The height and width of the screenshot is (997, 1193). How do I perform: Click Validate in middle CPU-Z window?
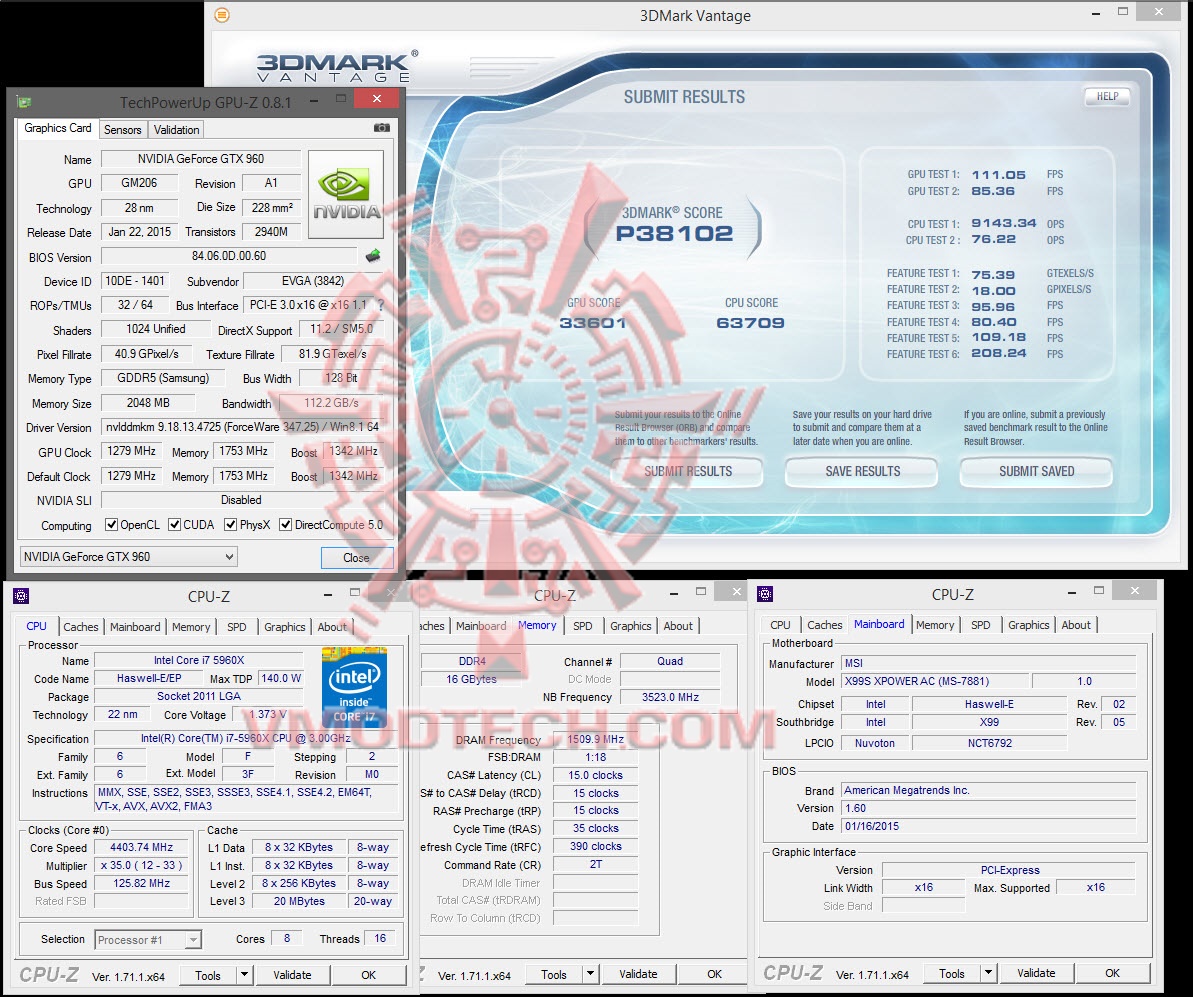click(x=638, y=973)
